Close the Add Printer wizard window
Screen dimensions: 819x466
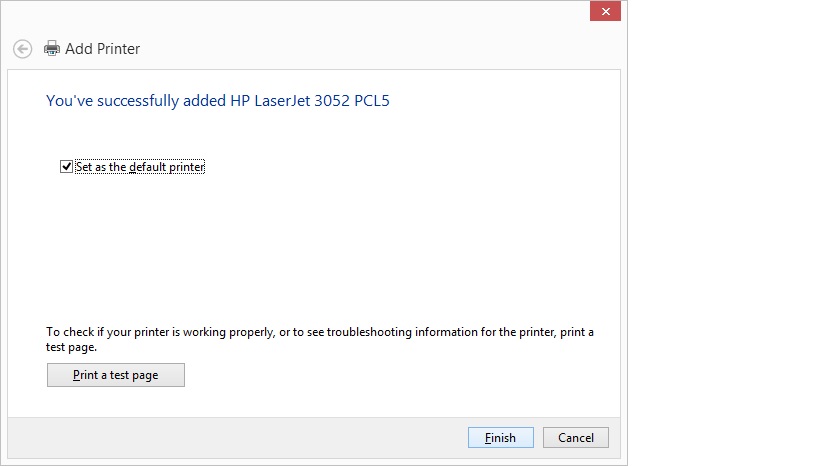(605, 11)
